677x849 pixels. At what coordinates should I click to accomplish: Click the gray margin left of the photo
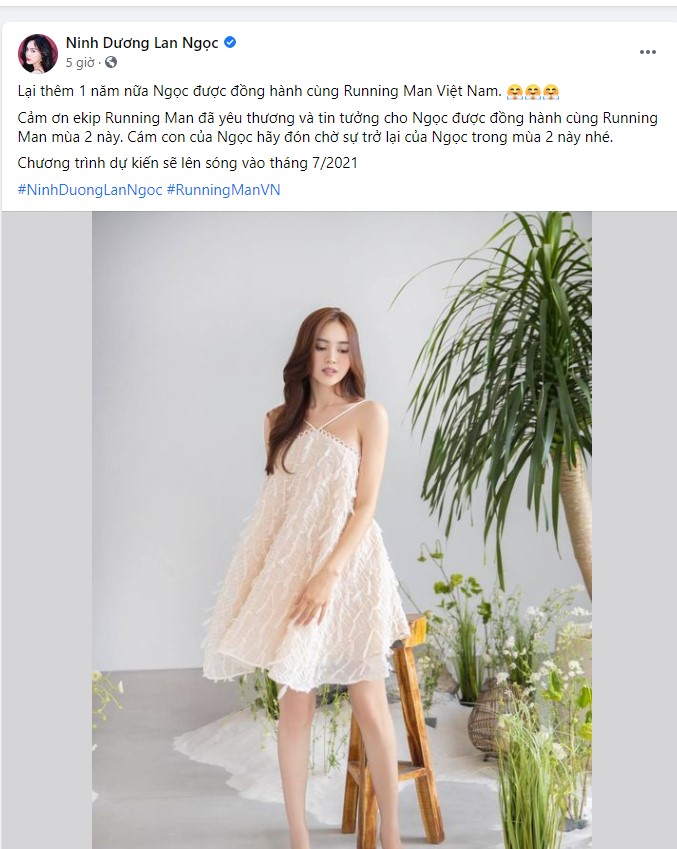tap(47, 530)
